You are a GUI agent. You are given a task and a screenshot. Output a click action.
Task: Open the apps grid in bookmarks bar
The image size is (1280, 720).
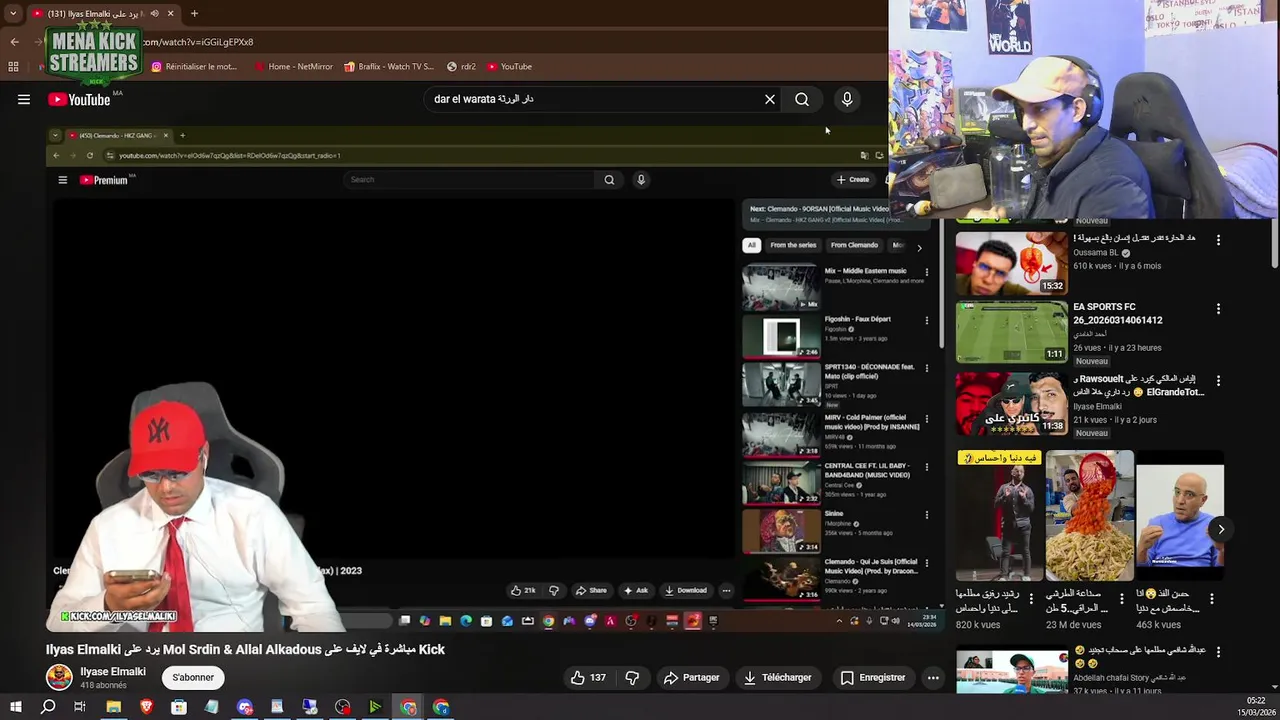(x=13, y=67)
